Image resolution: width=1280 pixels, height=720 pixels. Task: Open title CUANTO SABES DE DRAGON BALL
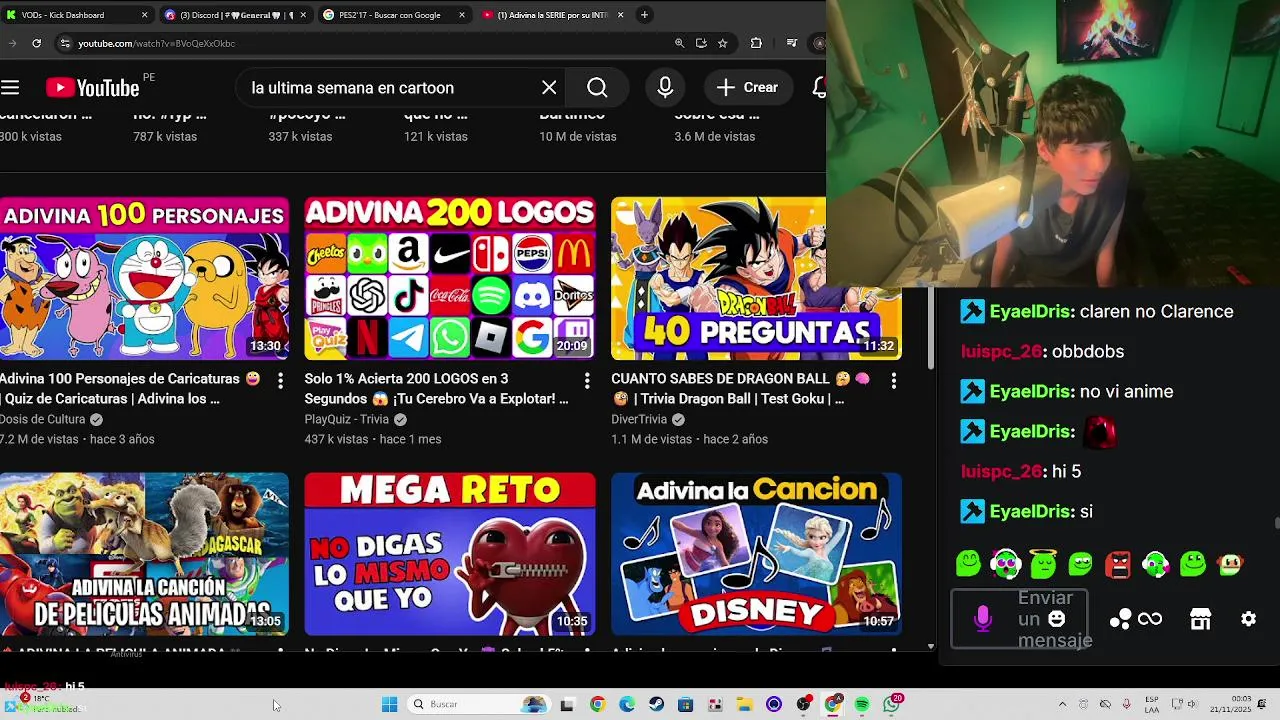coord(742,389)
